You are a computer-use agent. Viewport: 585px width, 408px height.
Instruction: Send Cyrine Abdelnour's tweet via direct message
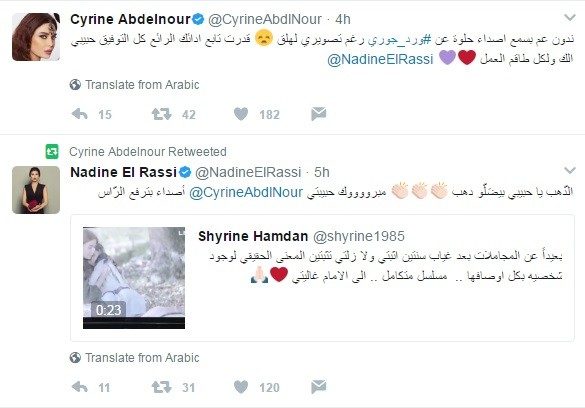pos(319,114)
